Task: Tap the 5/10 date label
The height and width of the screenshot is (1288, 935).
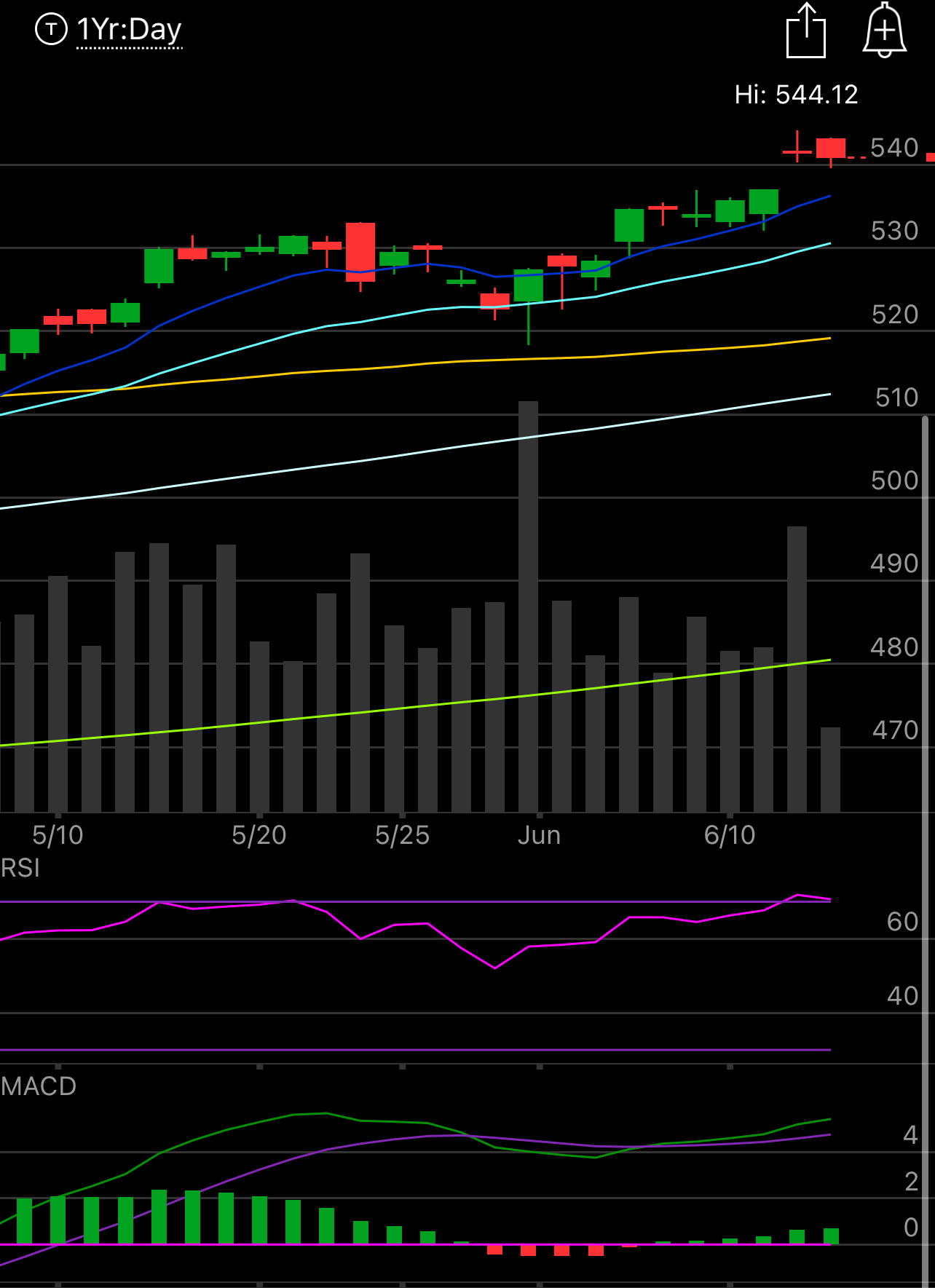Action: [58, 835]
